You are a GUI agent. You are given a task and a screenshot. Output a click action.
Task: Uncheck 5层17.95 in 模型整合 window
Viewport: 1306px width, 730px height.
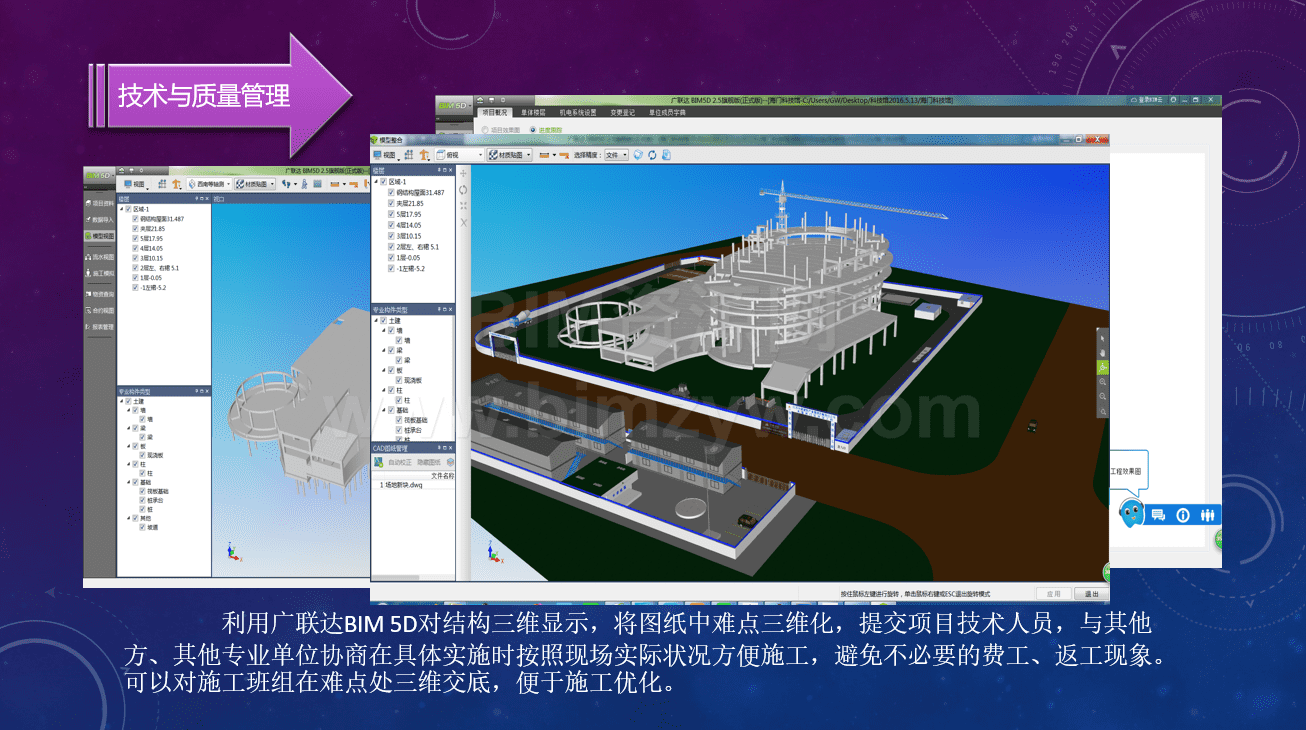[x=391, y=214]
